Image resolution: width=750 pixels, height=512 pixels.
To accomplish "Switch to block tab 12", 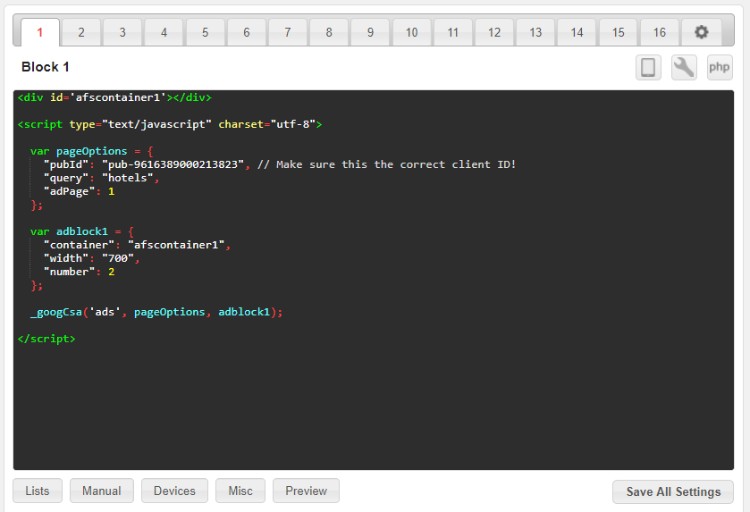I will click(x=494, y=33).
